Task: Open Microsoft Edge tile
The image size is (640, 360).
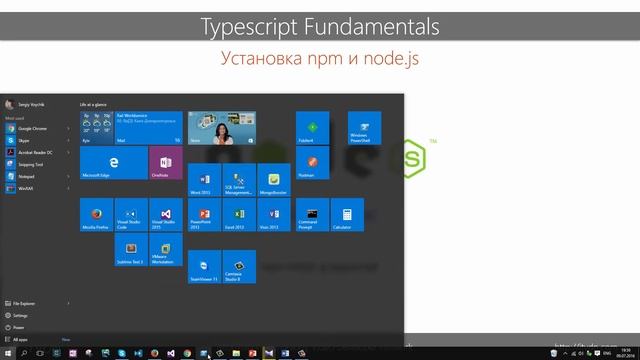Action: 114,162
